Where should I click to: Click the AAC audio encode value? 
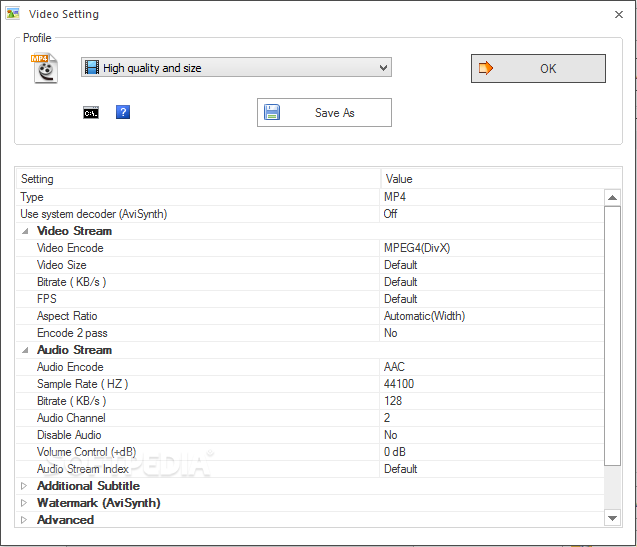pos(394,367)
